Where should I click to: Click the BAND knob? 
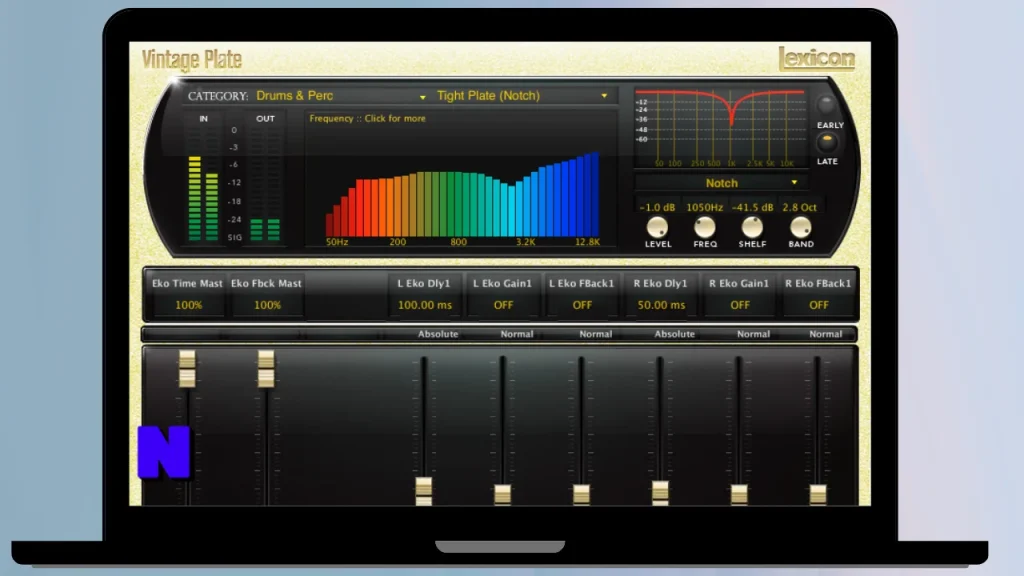(801, 227)
